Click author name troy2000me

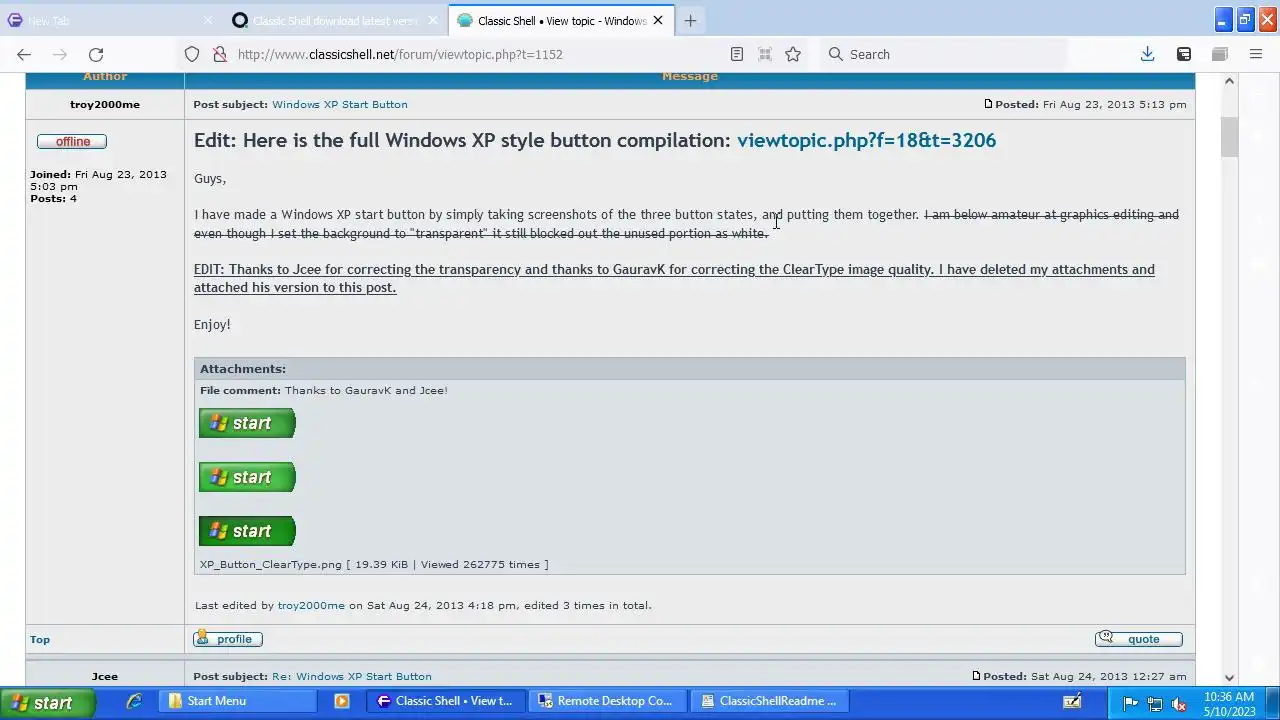click(x=105, y=104)
